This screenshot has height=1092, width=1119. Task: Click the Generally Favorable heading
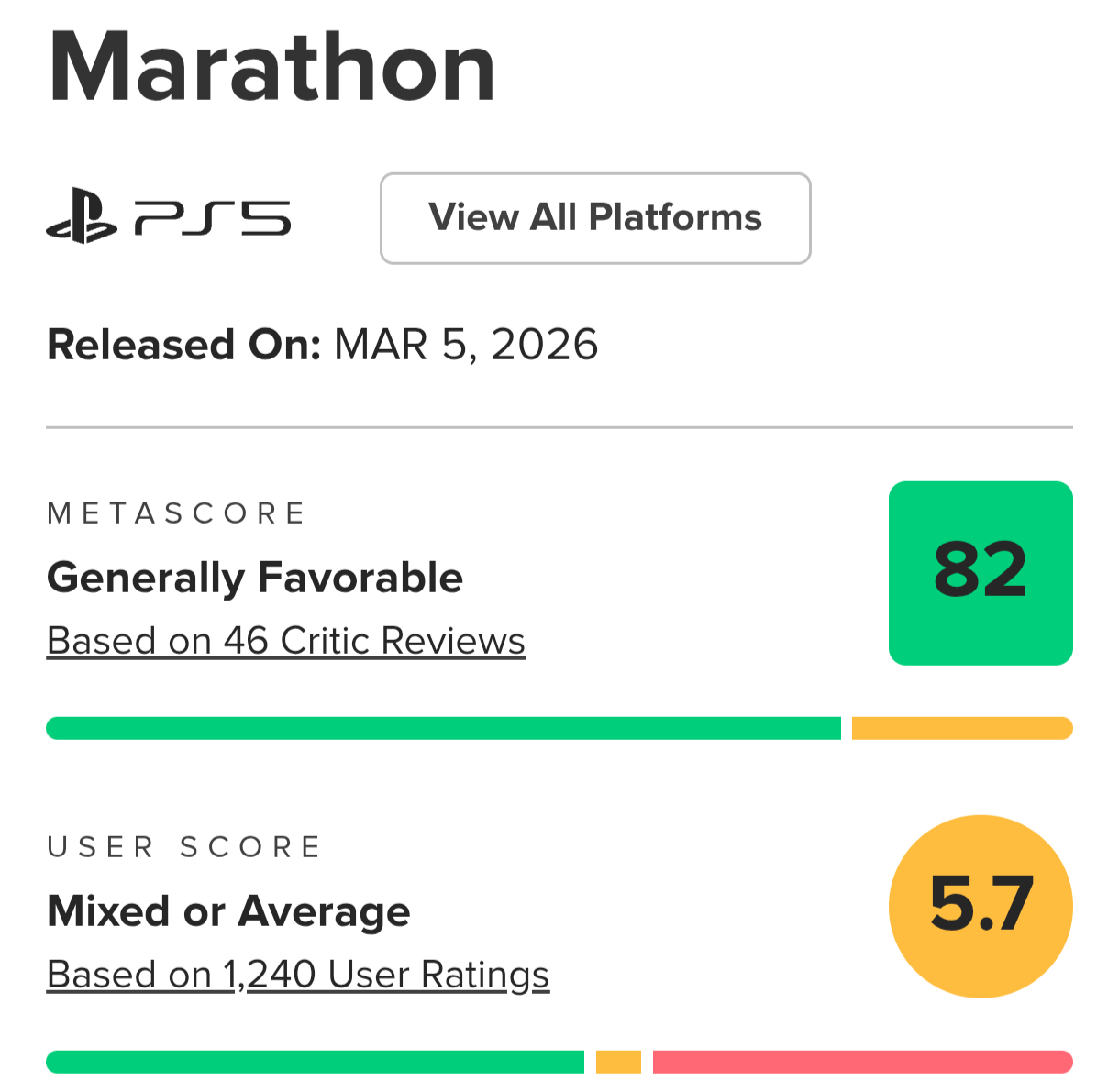pos(255,579)
